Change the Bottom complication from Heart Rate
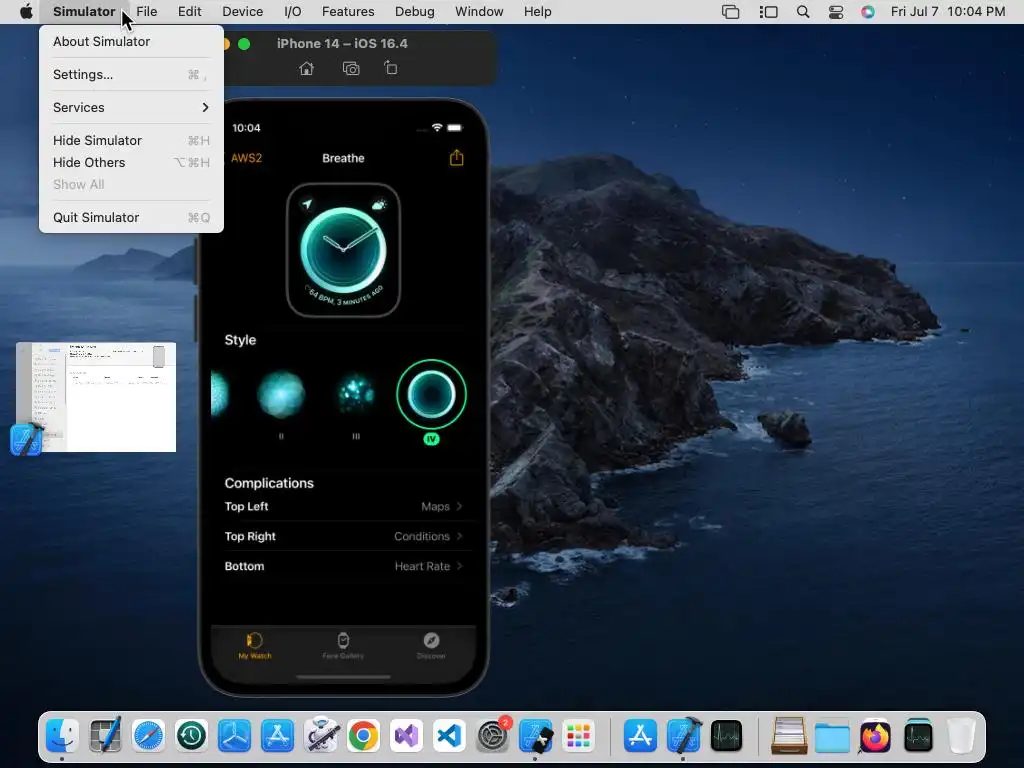1024x768 pixels. [x=344, y=566]
